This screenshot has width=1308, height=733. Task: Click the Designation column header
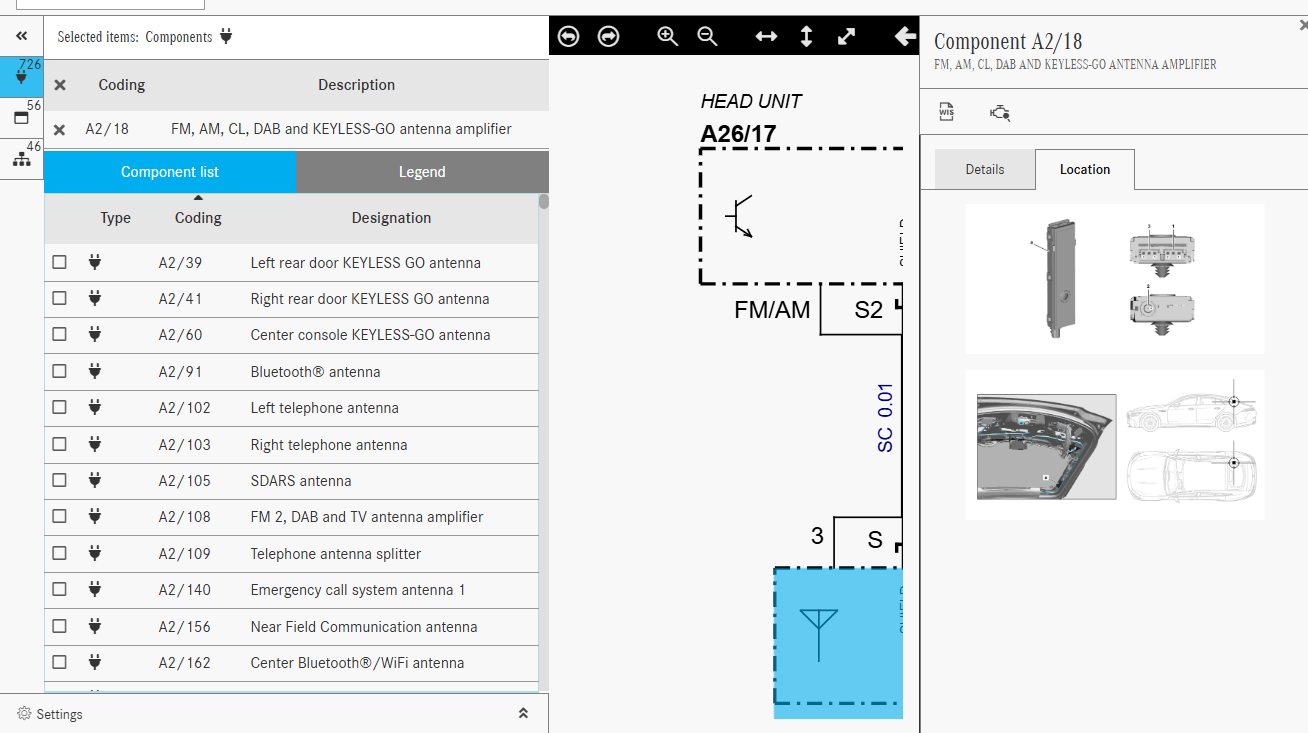coord(391,218)
